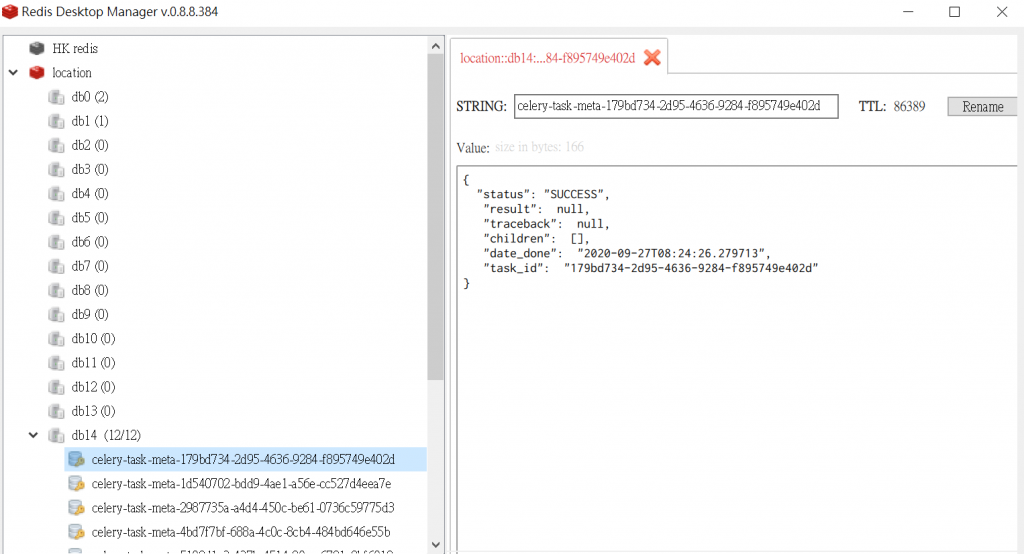Click the db13 database icon
The height and width of the screenshot is (554, 1024).
coord(56,411)
